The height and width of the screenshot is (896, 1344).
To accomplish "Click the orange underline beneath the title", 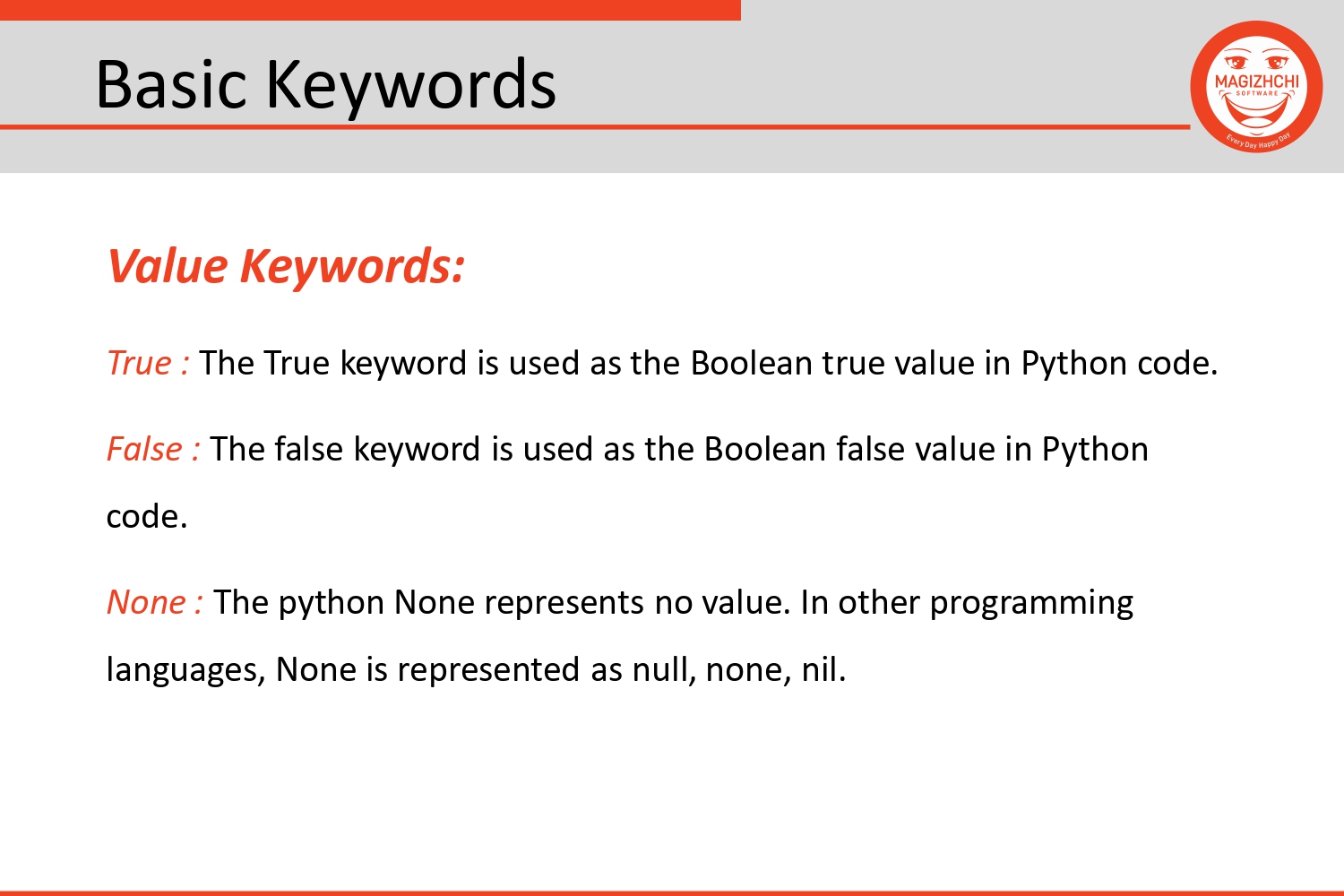I will point(595,127).
